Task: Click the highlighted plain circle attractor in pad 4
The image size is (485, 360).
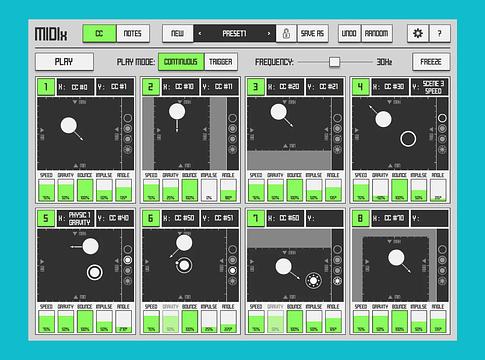Action: click(x=442, y=118)
